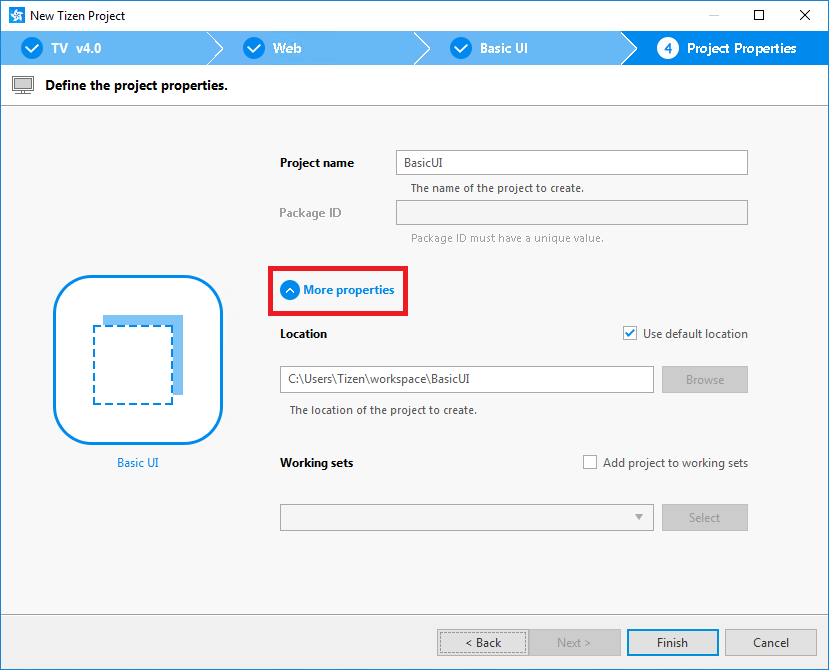Select the Basic UI template thumbnail
Screen dimensions: 829x670
(x=137, y=360)
